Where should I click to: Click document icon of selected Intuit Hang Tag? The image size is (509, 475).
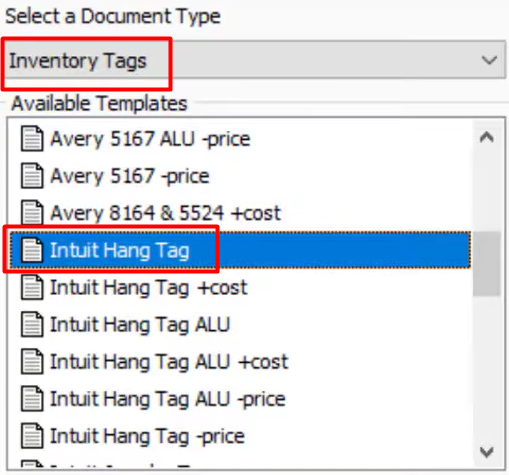pos(32,250)
